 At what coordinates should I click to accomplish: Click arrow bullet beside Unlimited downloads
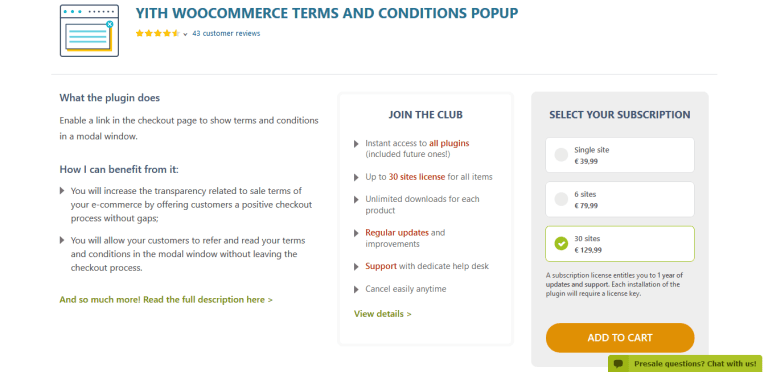(x=356, y=200)
